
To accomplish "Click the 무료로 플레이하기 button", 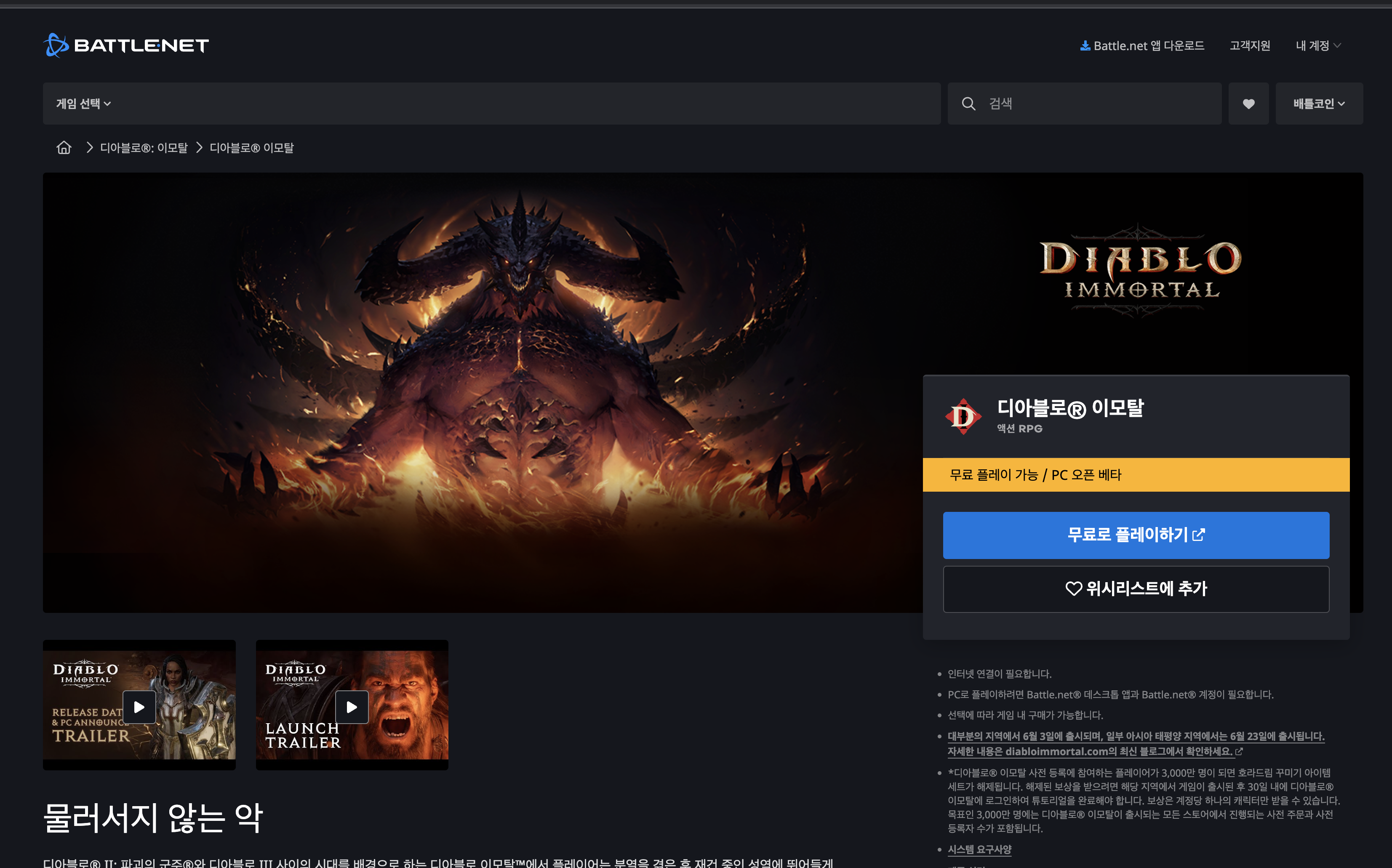I will 1135,535.
